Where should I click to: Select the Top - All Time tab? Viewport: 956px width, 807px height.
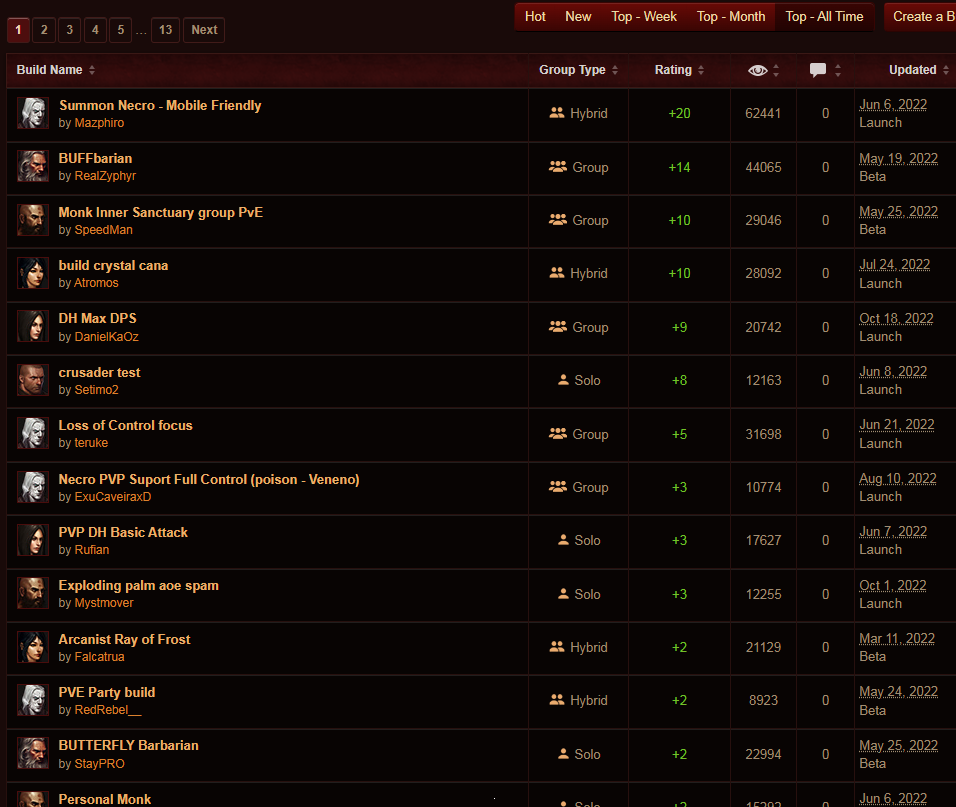coord(824,16)
